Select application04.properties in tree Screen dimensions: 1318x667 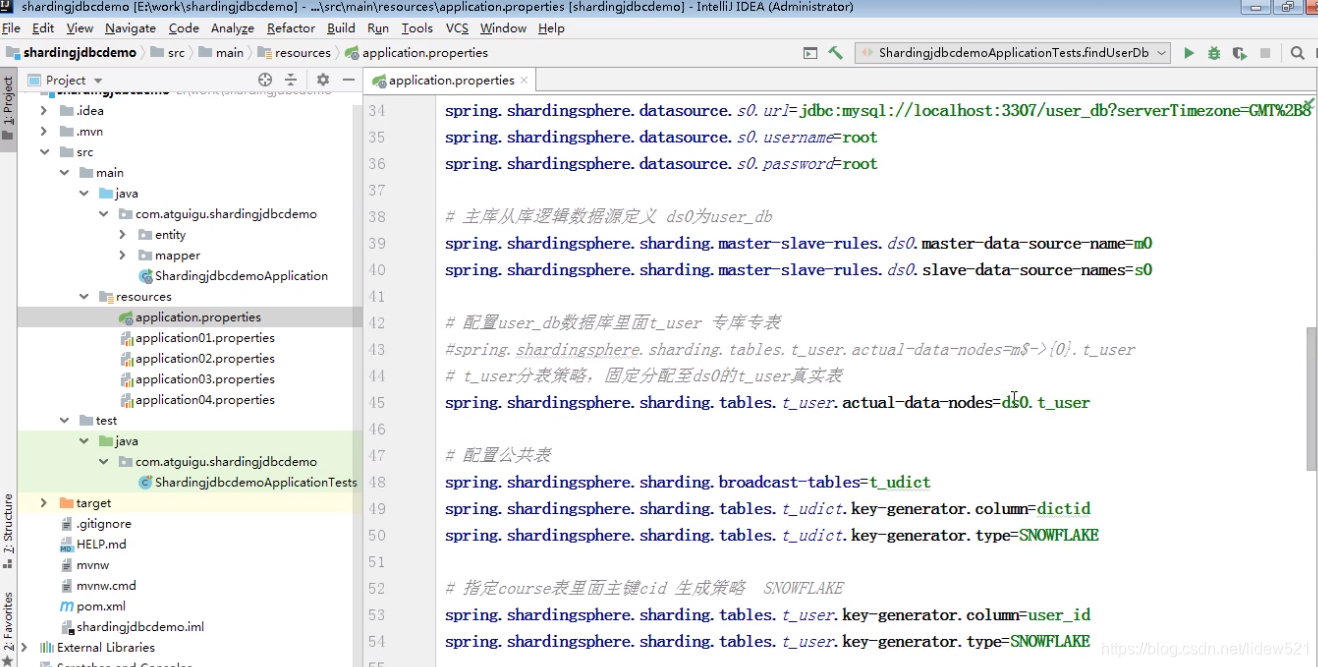coord(205,400)
